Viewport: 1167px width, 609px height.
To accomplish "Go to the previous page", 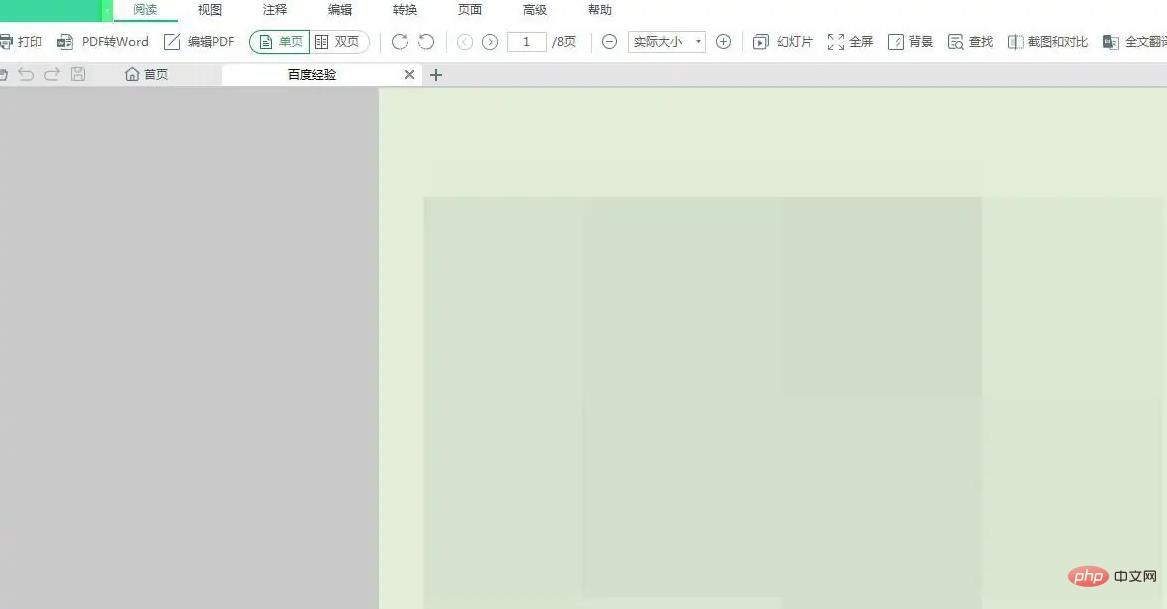I will (465, 42).
